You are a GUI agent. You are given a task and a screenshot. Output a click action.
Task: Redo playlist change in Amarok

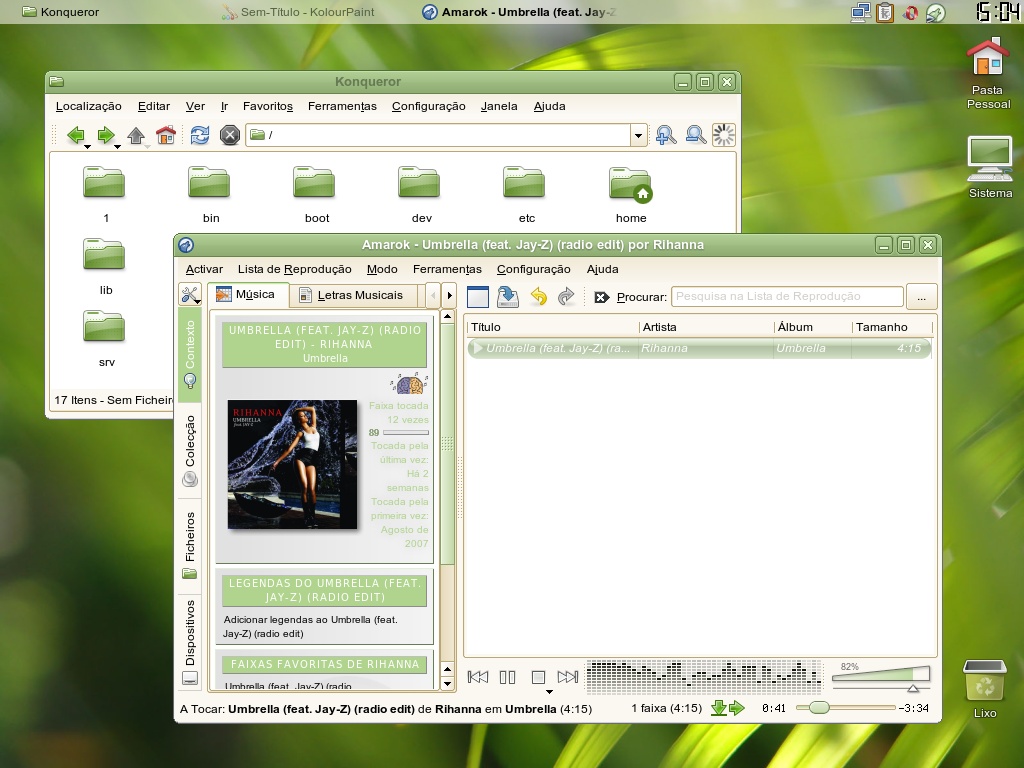tap(566, 296)
